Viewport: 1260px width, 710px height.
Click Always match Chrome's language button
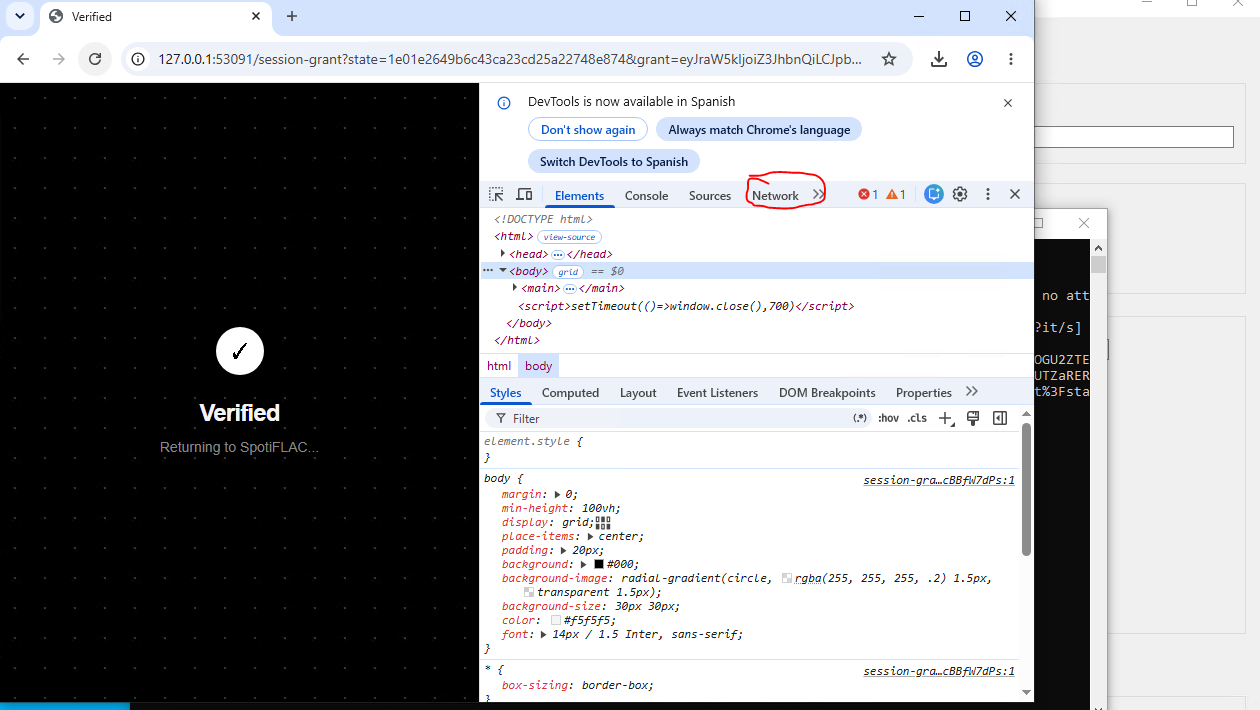[759, 130]
